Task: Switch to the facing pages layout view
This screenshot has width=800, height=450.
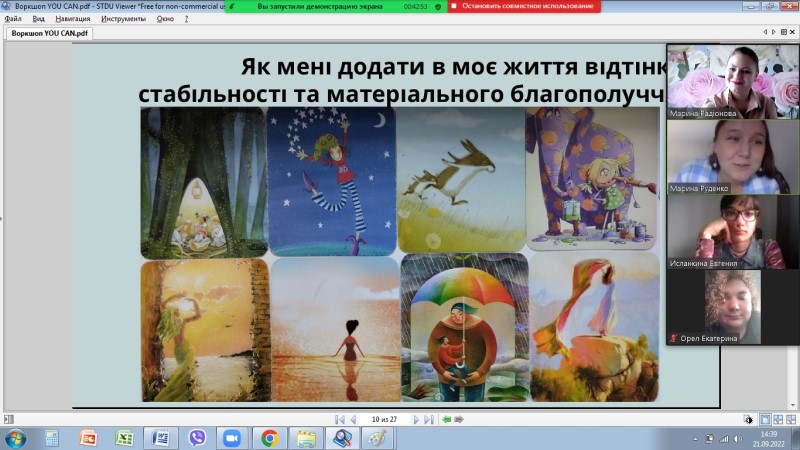Action: pos(778,419)
